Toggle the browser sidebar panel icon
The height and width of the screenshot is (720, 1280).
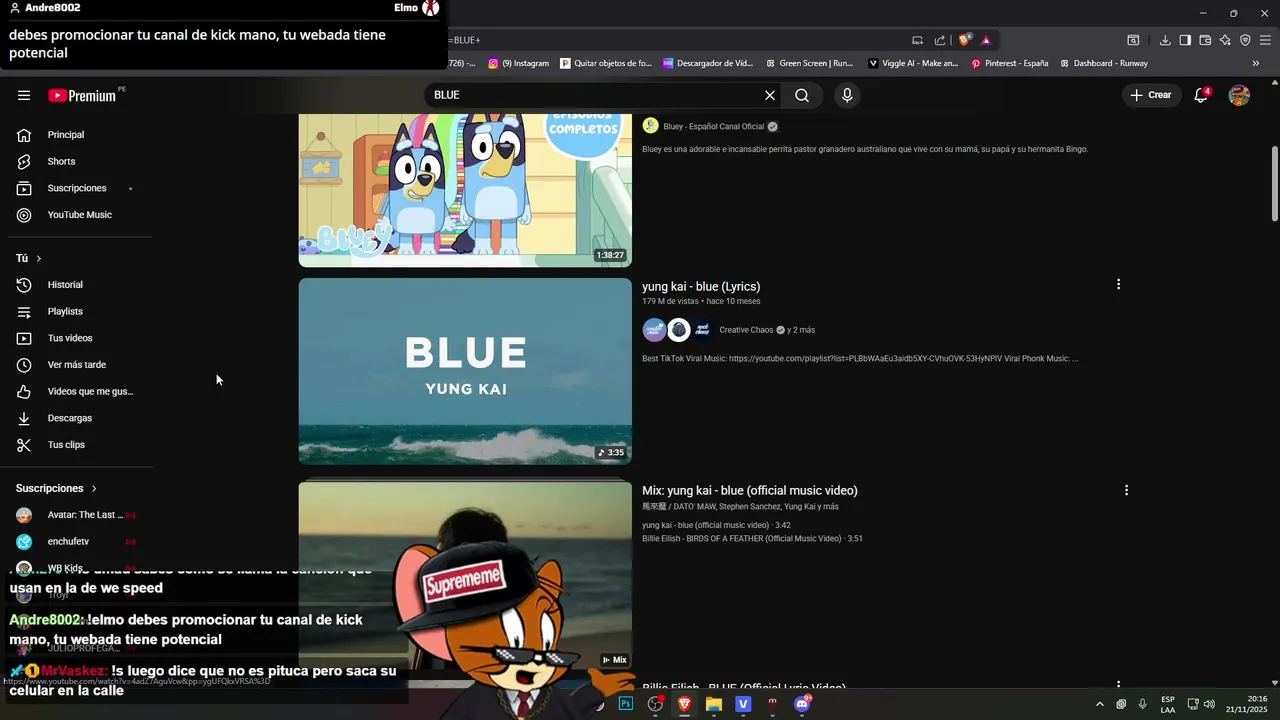tap(1185, 40)
